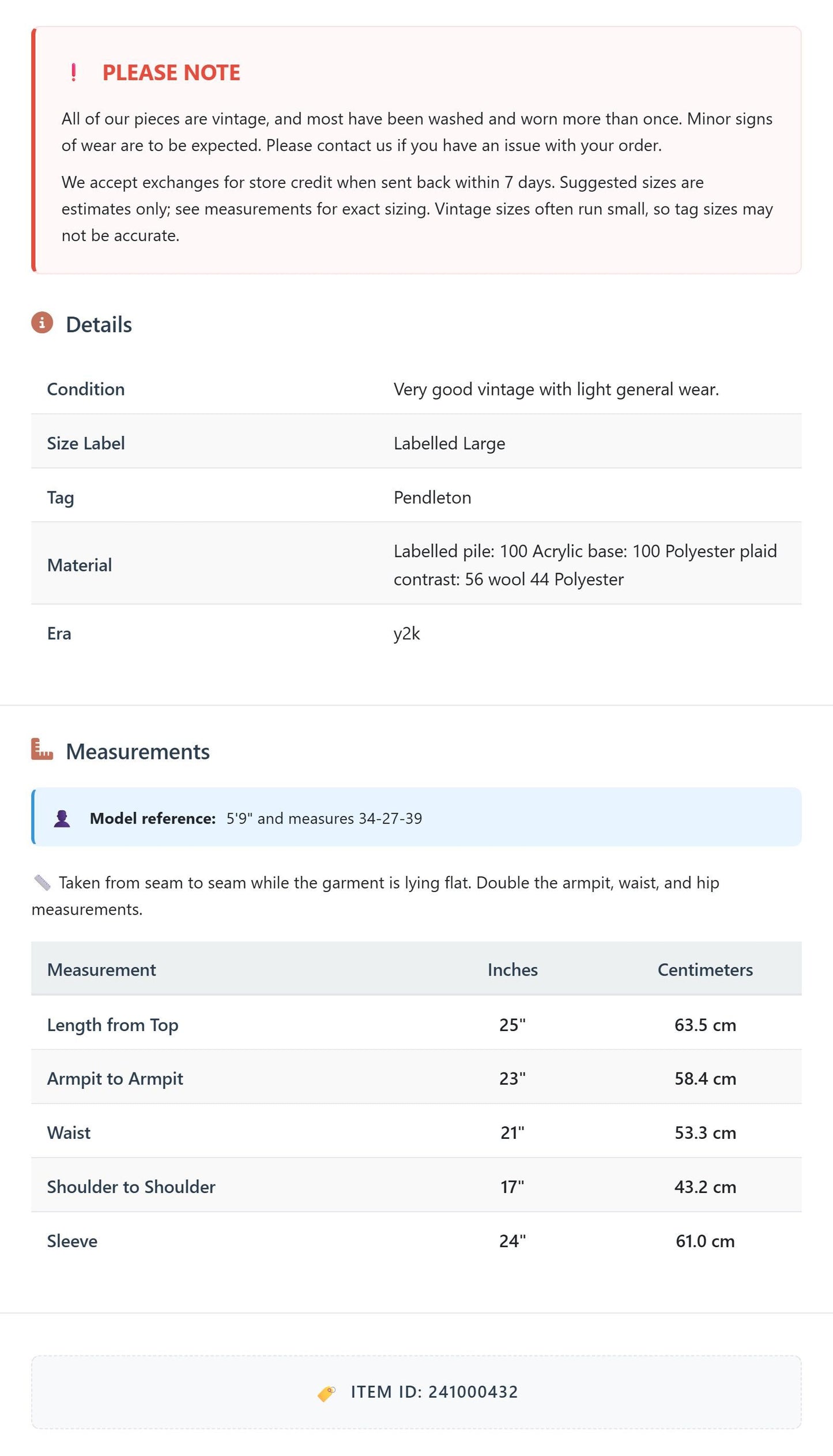Select the PLEASE NOTE heading
The image size is (833, 1456).
pyautogui.click(x=171, y=73)
